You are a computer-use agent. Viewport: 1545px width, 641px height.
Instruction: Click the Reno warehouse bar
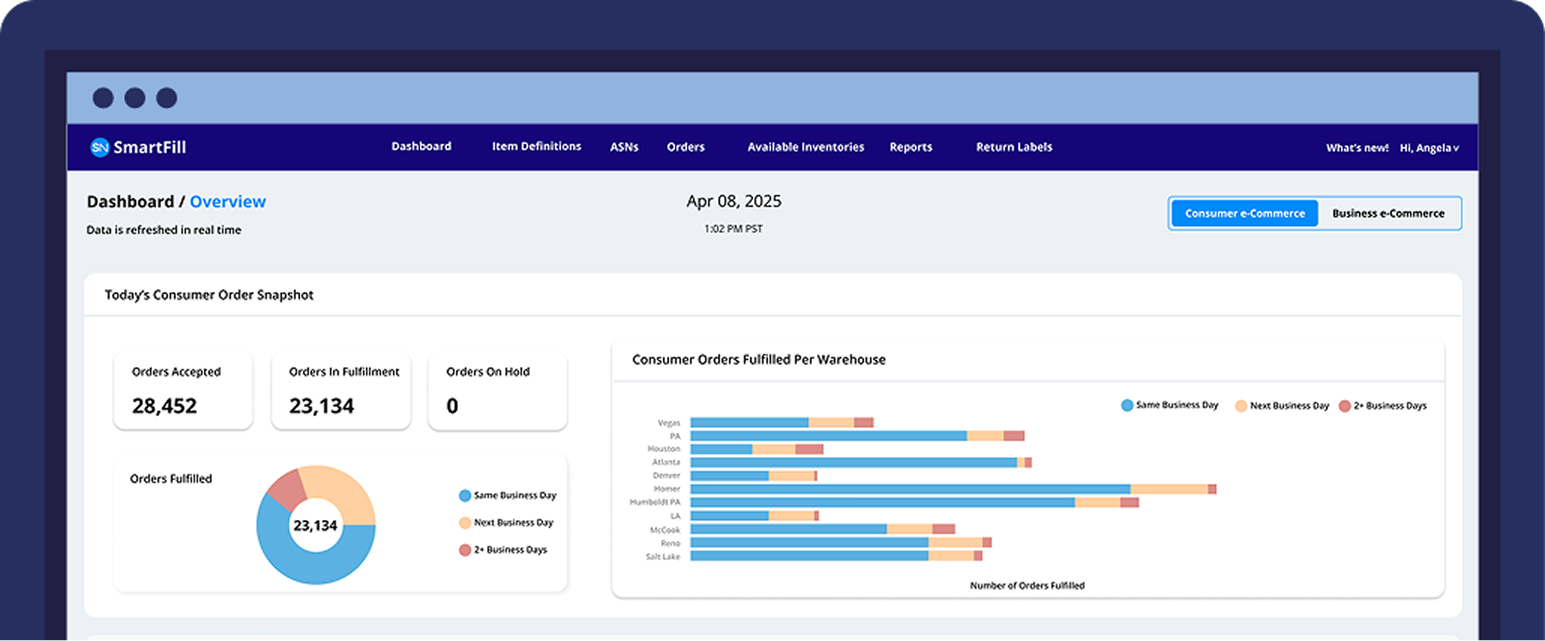tap(841, 542)
